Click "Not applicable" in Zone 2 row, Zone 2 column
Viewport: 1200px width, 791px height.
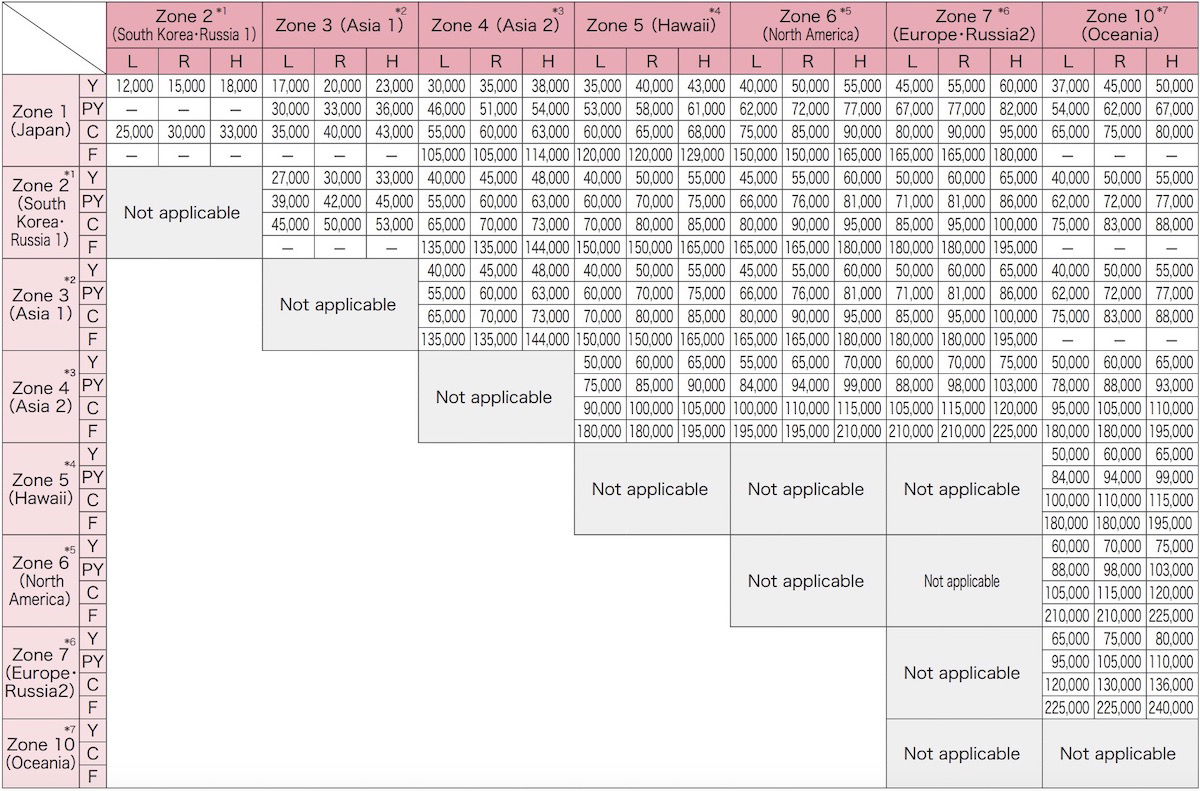click(182, 213)
